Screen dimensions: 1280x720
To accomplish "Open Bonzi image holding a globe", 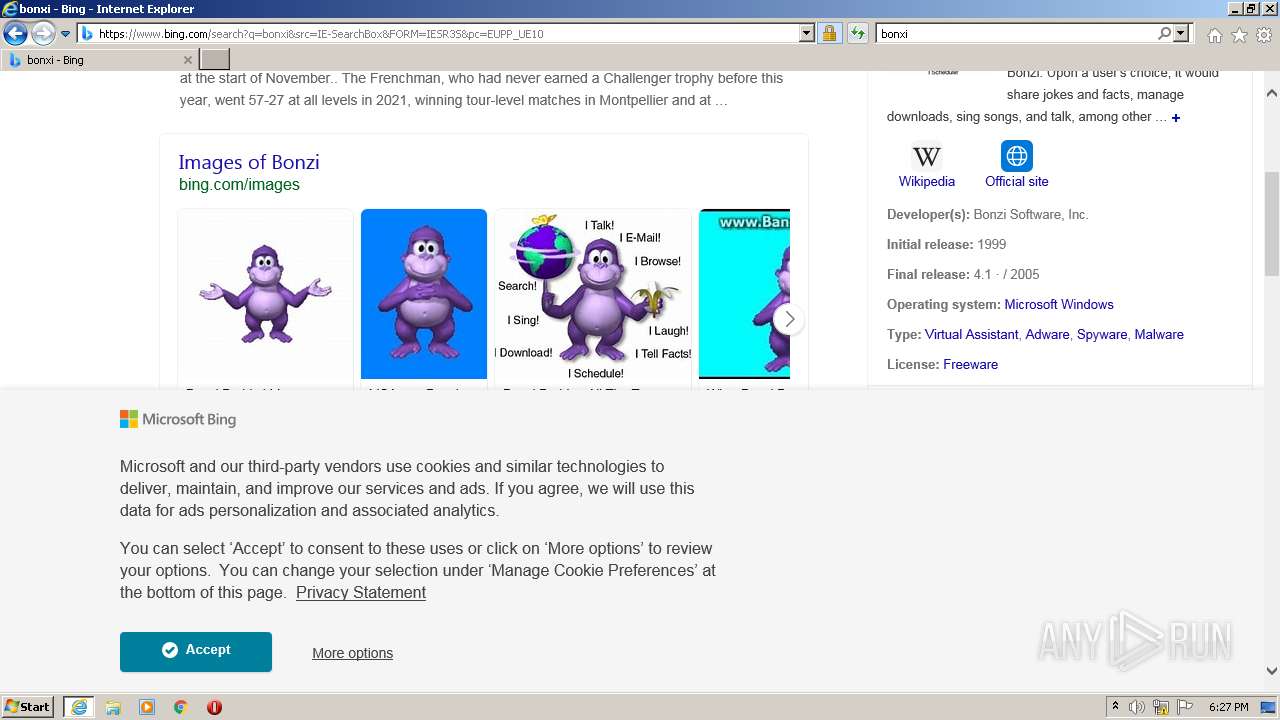I will 593,294.
